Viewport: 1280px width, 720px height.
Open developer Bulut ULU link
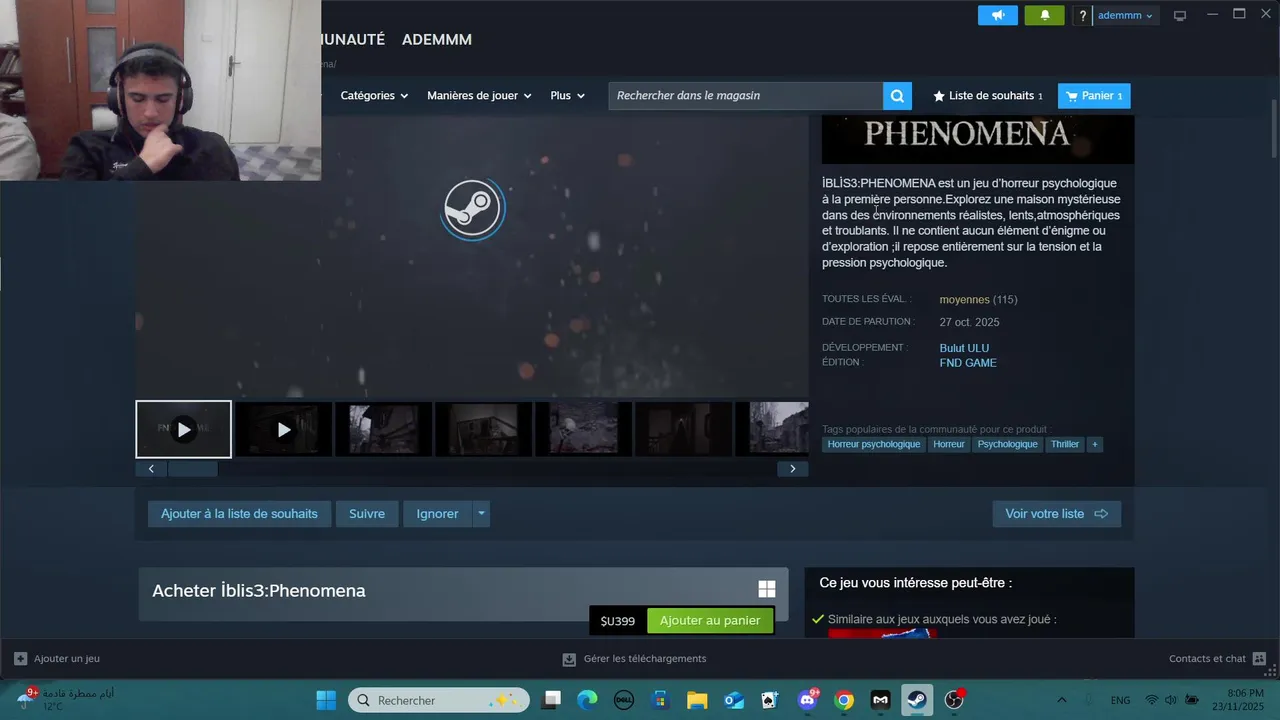pyautogui.click(x=964, y=348)
